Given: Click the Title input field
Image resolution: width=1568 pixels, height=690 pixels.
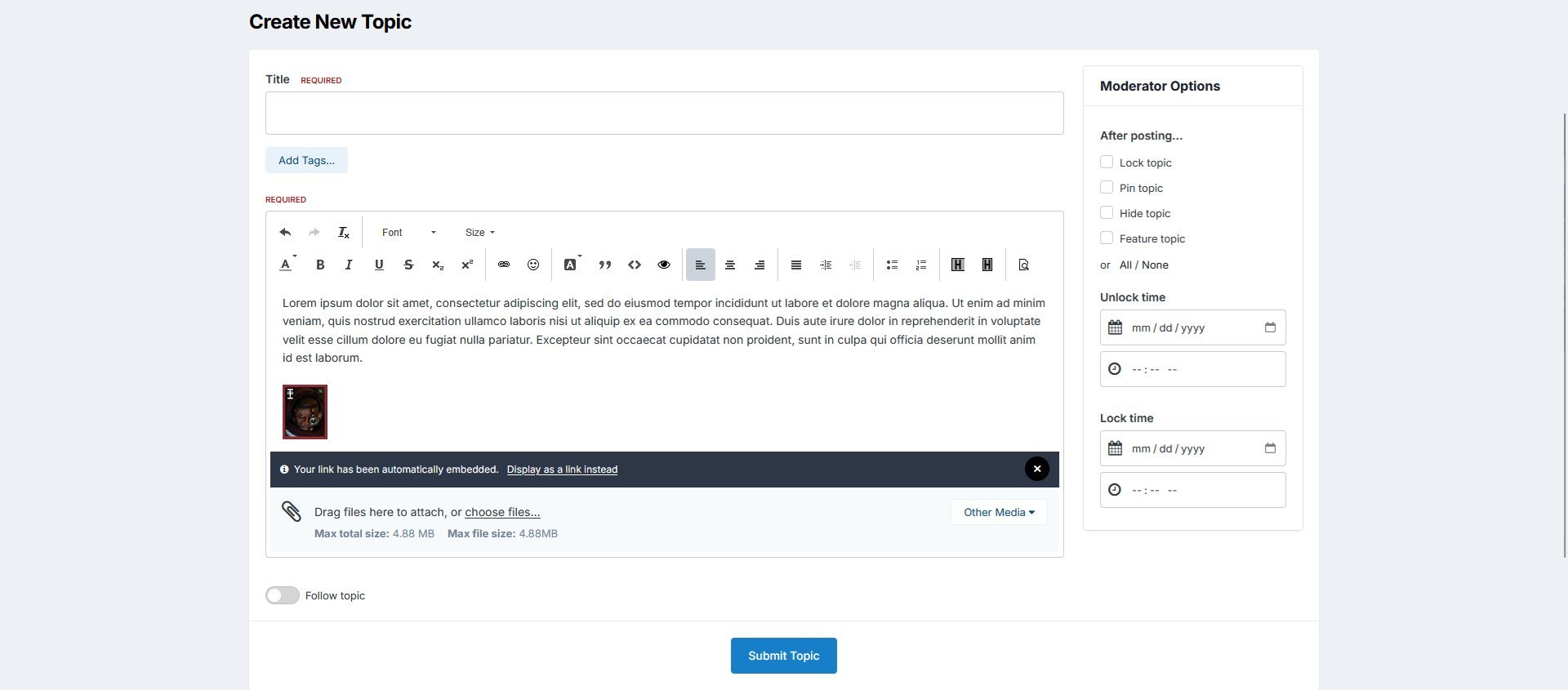Looking at the screenshot, I should 664,113.
